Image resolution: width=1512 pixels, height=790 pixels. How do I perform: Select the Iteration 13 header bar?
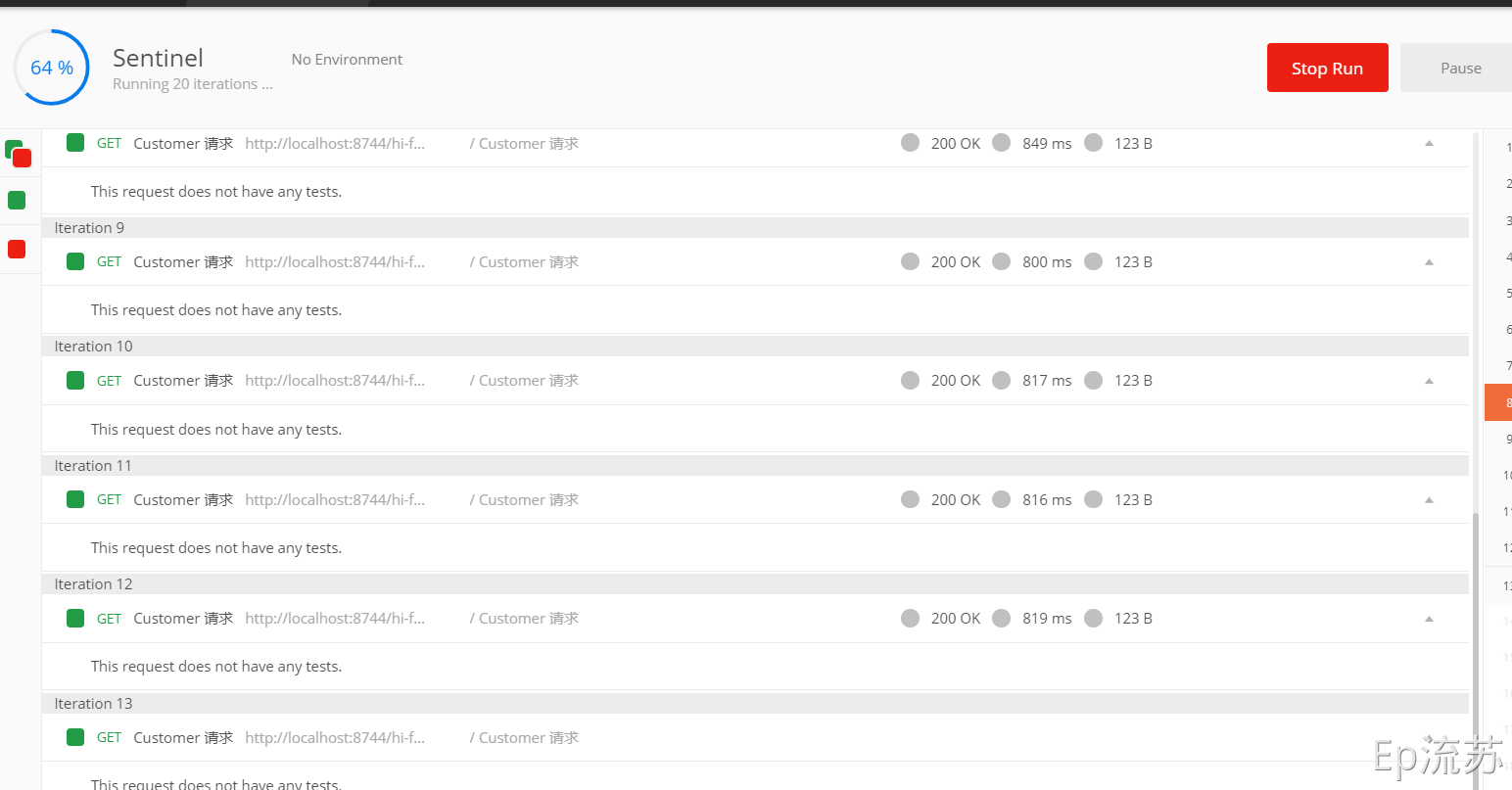click(755, 703)
